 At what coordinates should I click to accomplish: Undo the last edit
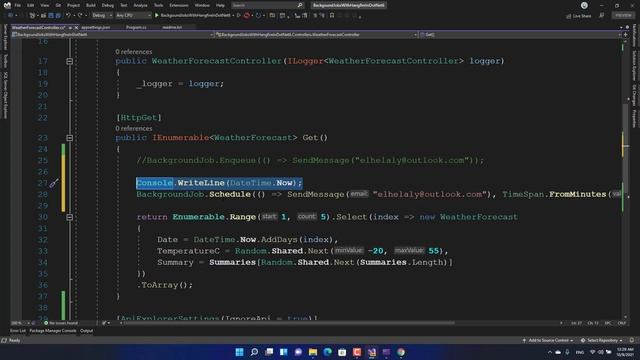[68, 16]
